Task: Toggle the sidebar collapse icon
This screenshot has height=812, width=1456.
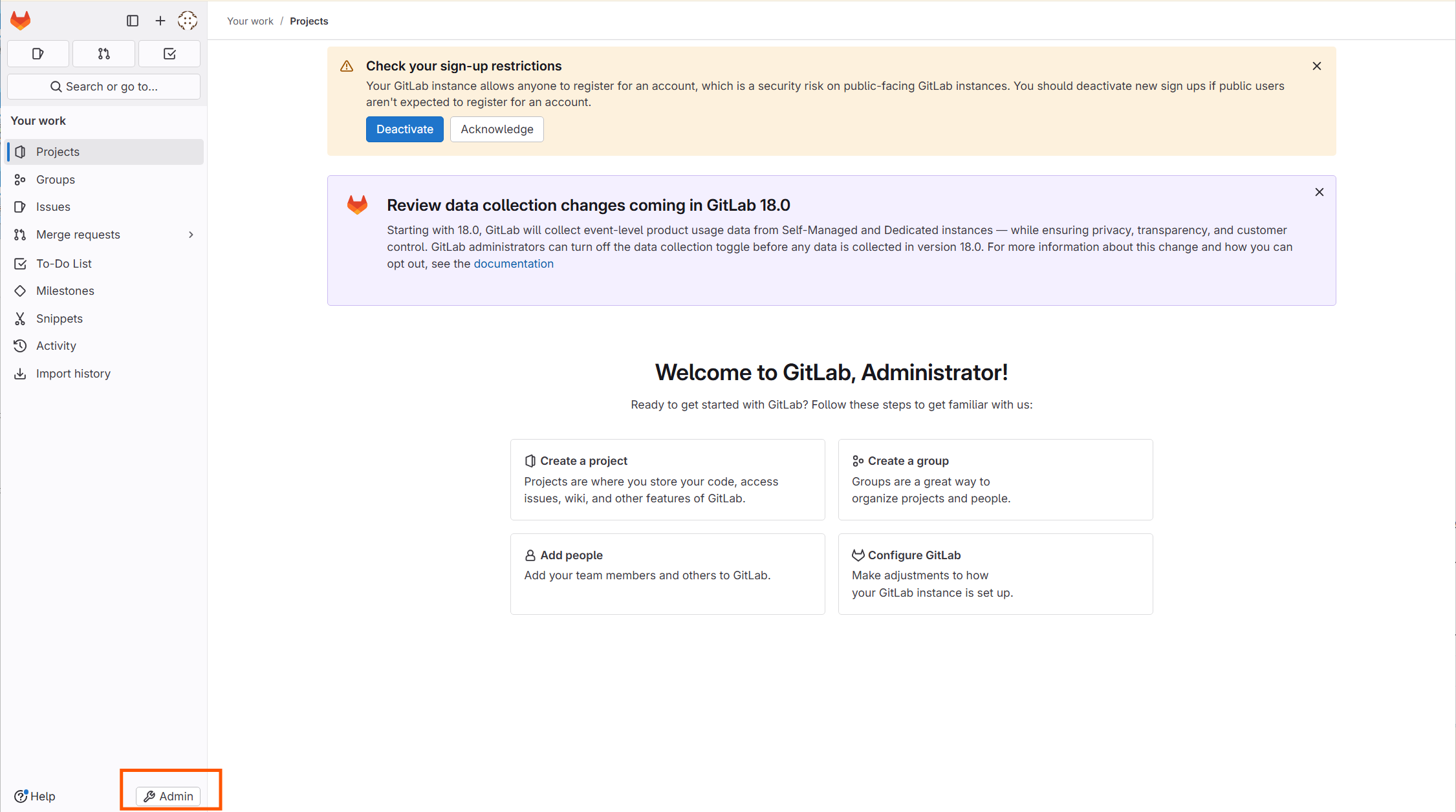Action: click(133, 21)
